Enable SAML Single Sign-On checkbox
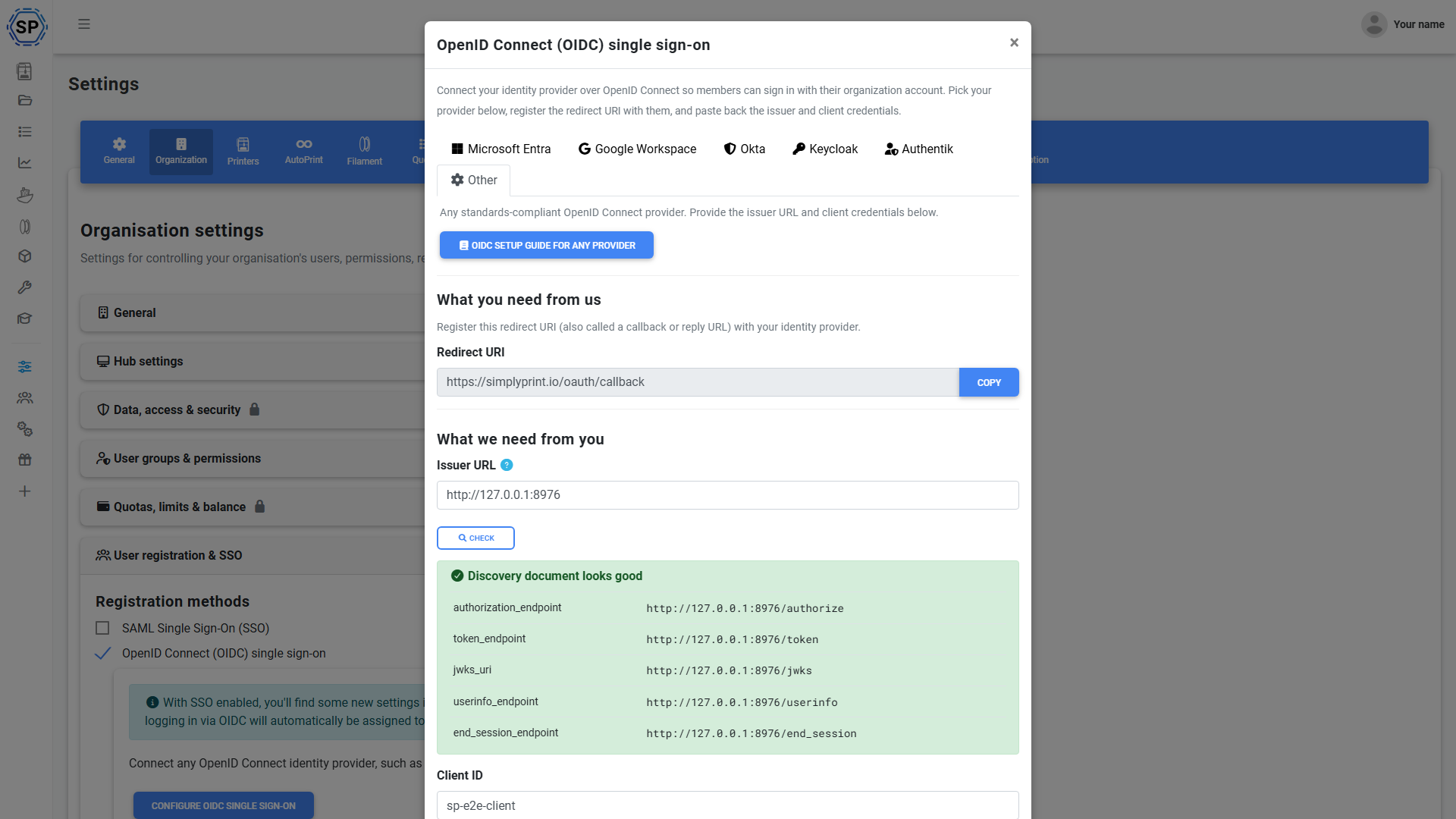This screenshot has width=1456, height=819. coord(102,628)
